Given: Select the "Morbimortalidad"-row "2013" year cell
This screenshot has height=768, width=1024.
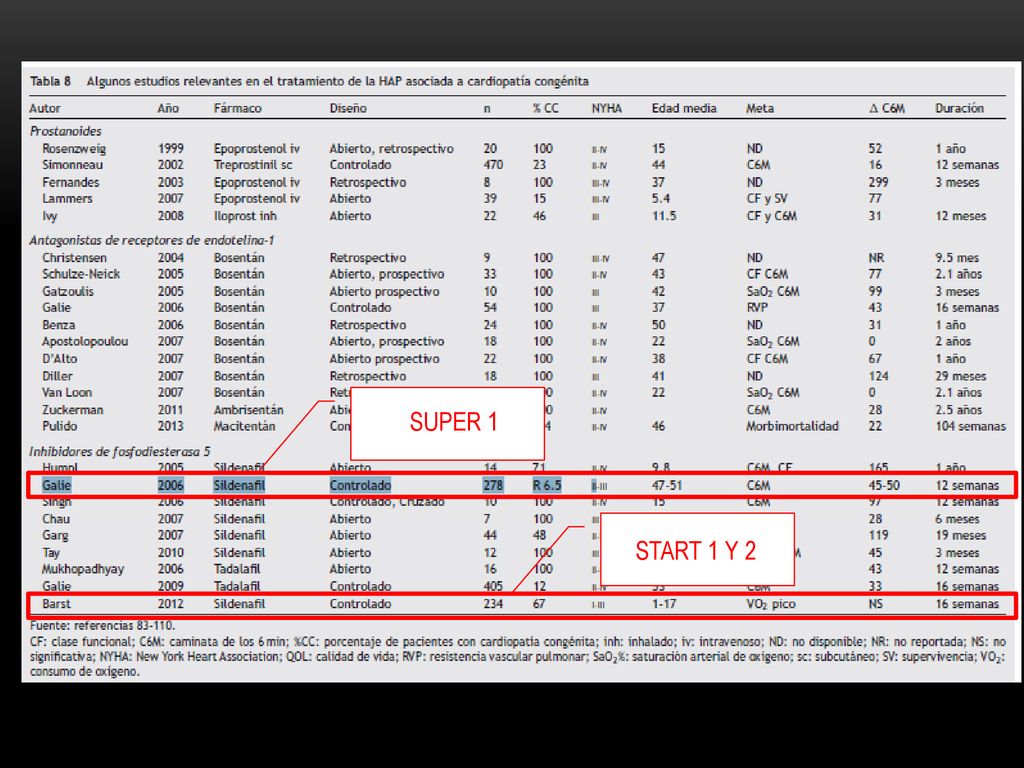Looking at the screenshot, I should tap(170, 426).
